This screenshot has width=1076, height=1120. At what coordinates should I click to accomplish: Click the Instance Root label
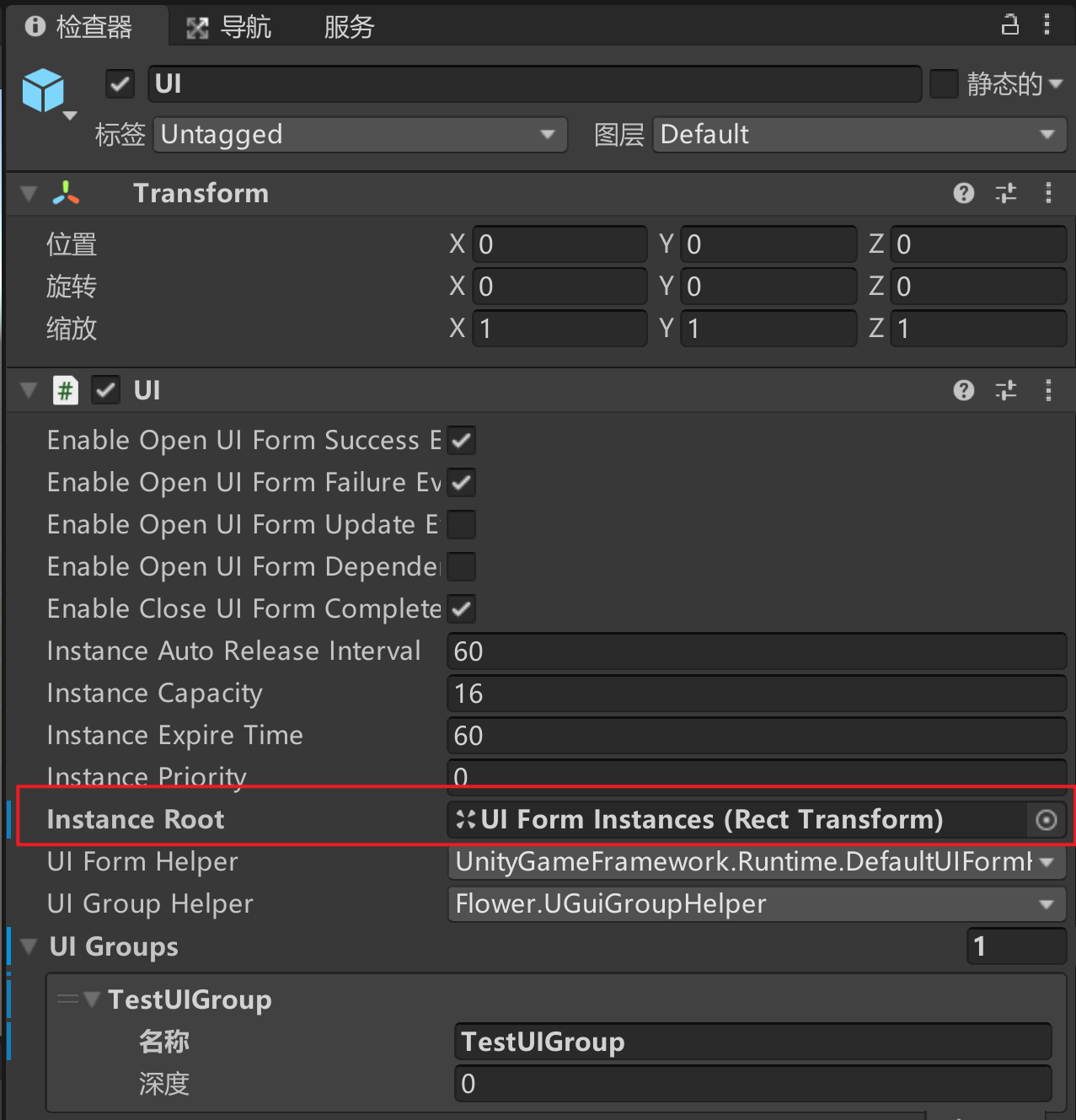(136, 820)
